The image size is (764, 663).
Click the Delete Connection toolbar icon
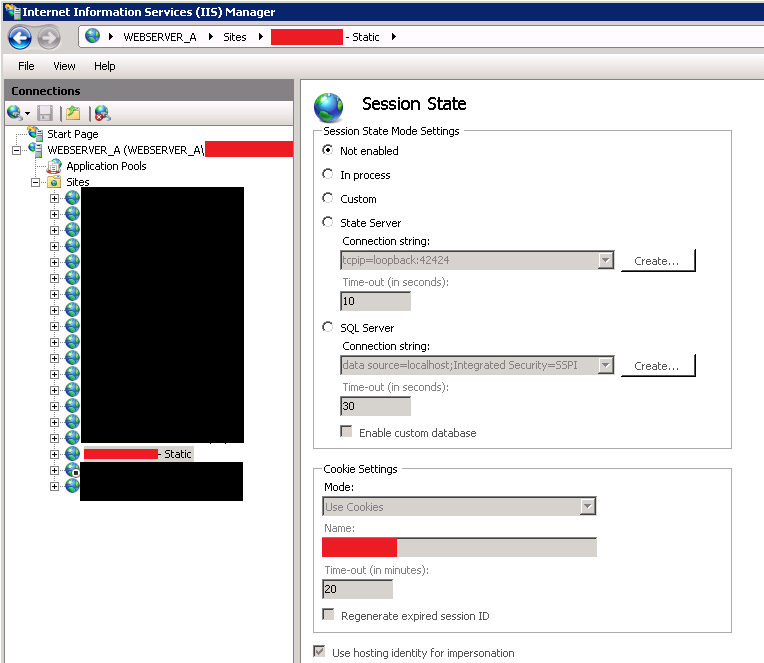point(102,114)
